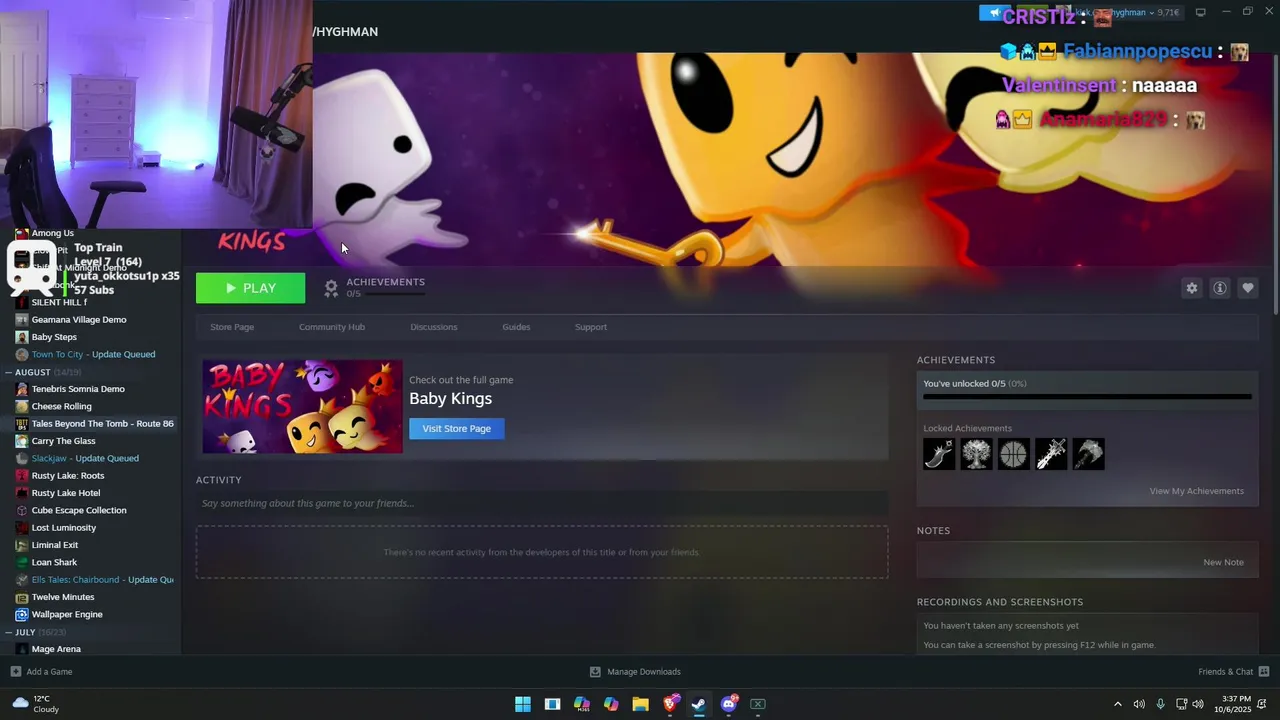The height and width of the screenshot is (720, 1280).
Task: Open the Xbox Game Bar taskbar icon
Action: (758, 704)
